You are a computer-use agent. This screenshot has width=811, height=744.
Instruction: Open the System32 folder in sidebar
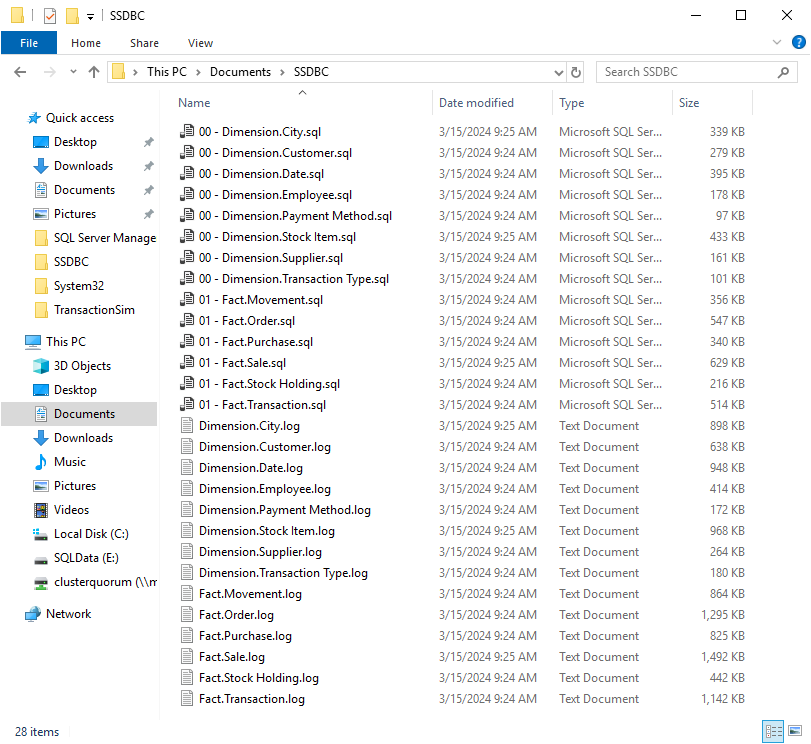click(79, 286)
